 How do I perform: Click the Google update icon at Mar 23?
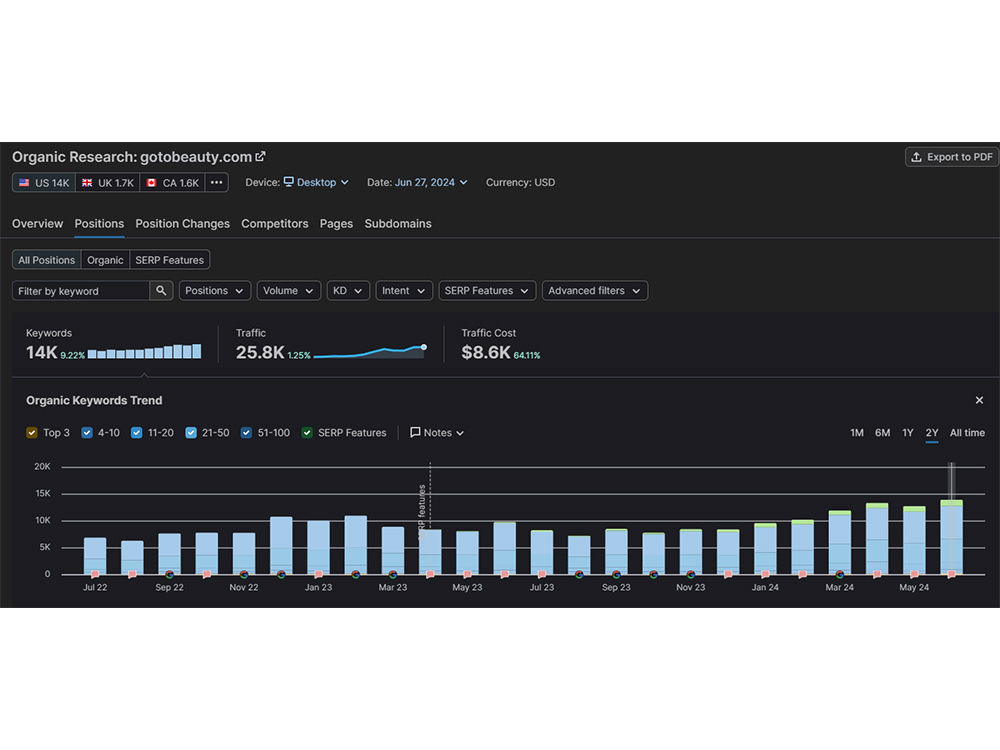(x=393, y=574)
